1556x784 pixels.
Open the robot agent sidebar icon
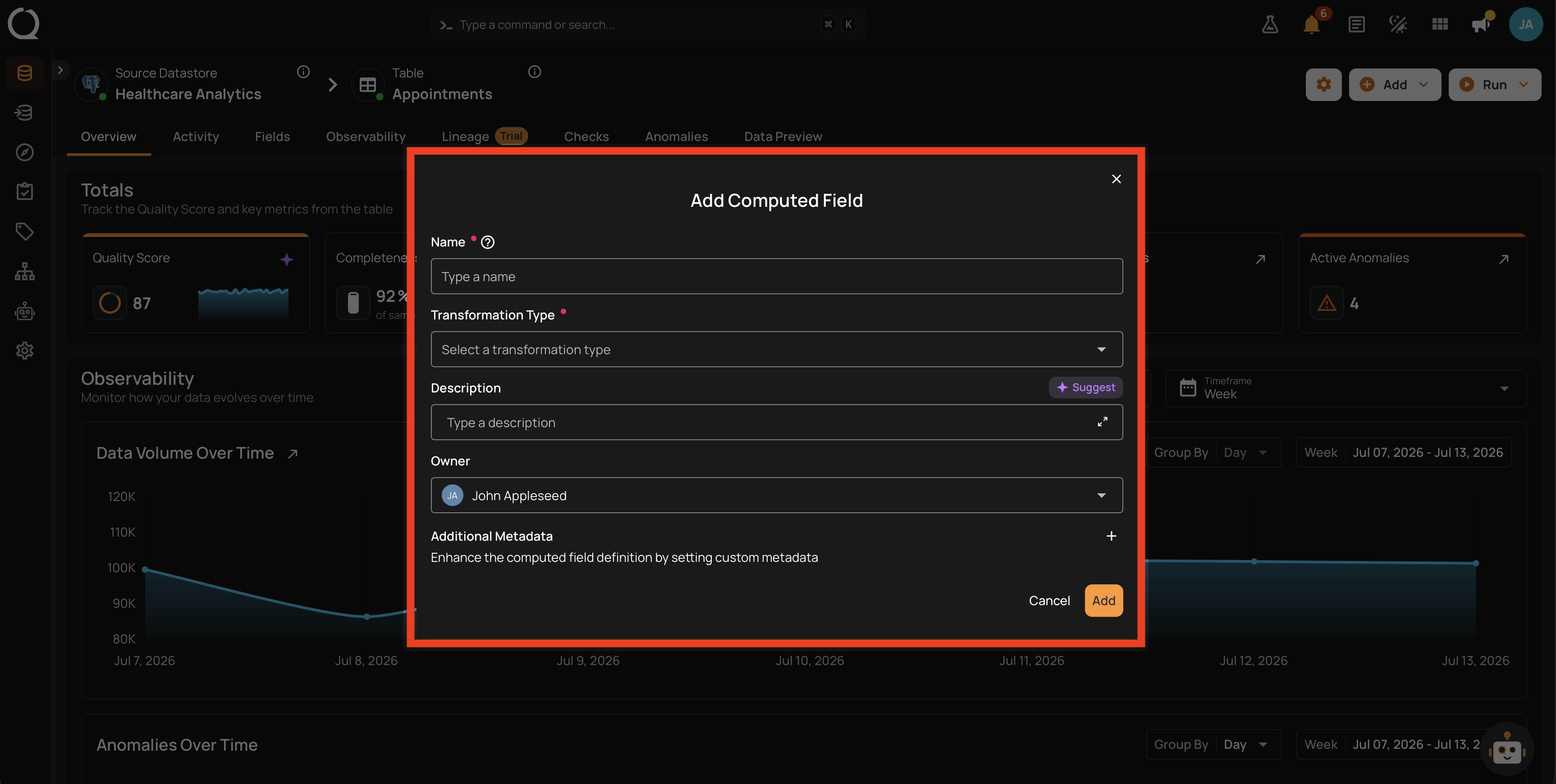pyautogui.click(x=24, y=311)
